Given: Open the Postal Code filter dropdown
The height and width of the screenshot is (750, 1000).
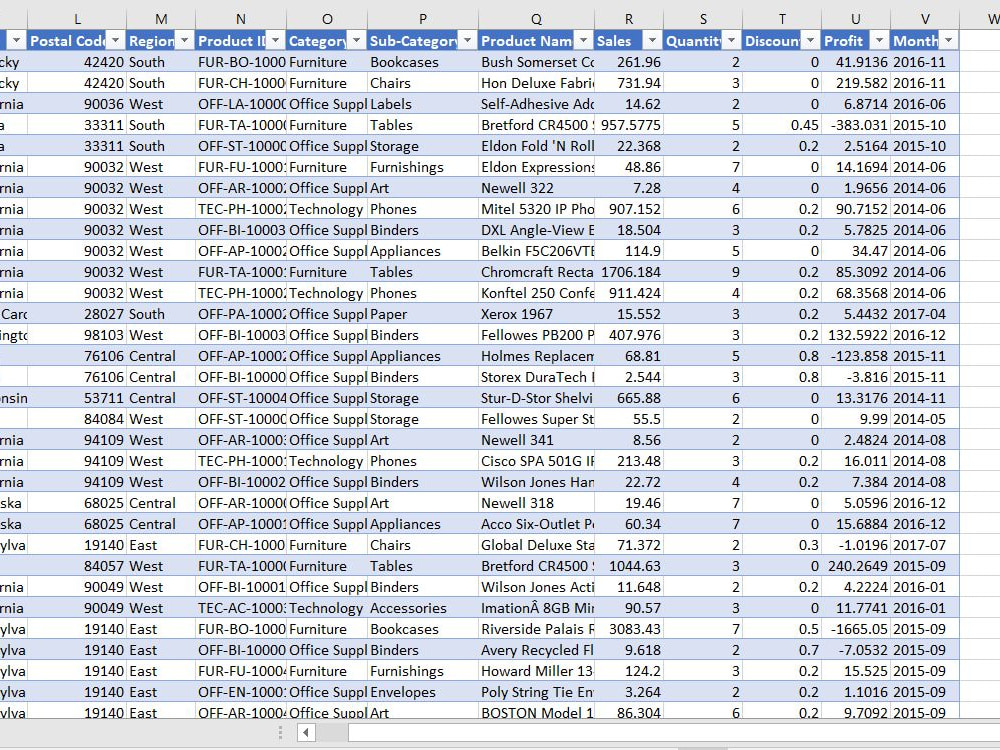Looking at the screenshot, I should coord(115,41).
